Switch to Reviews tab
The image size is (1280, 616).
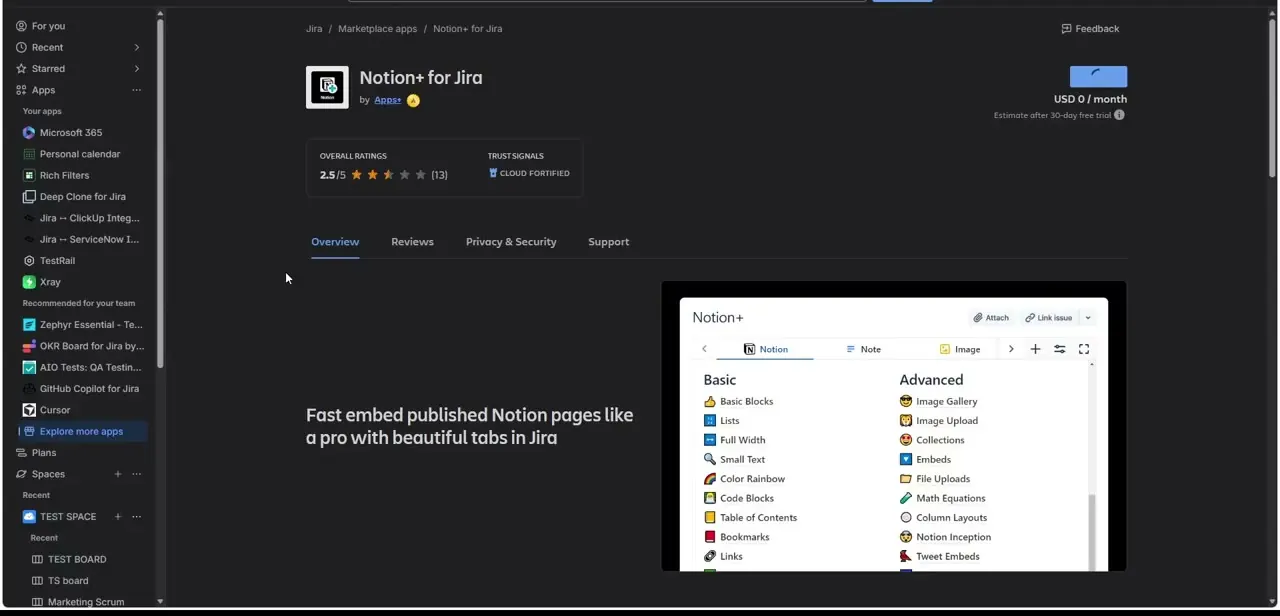tap(412, 242)
